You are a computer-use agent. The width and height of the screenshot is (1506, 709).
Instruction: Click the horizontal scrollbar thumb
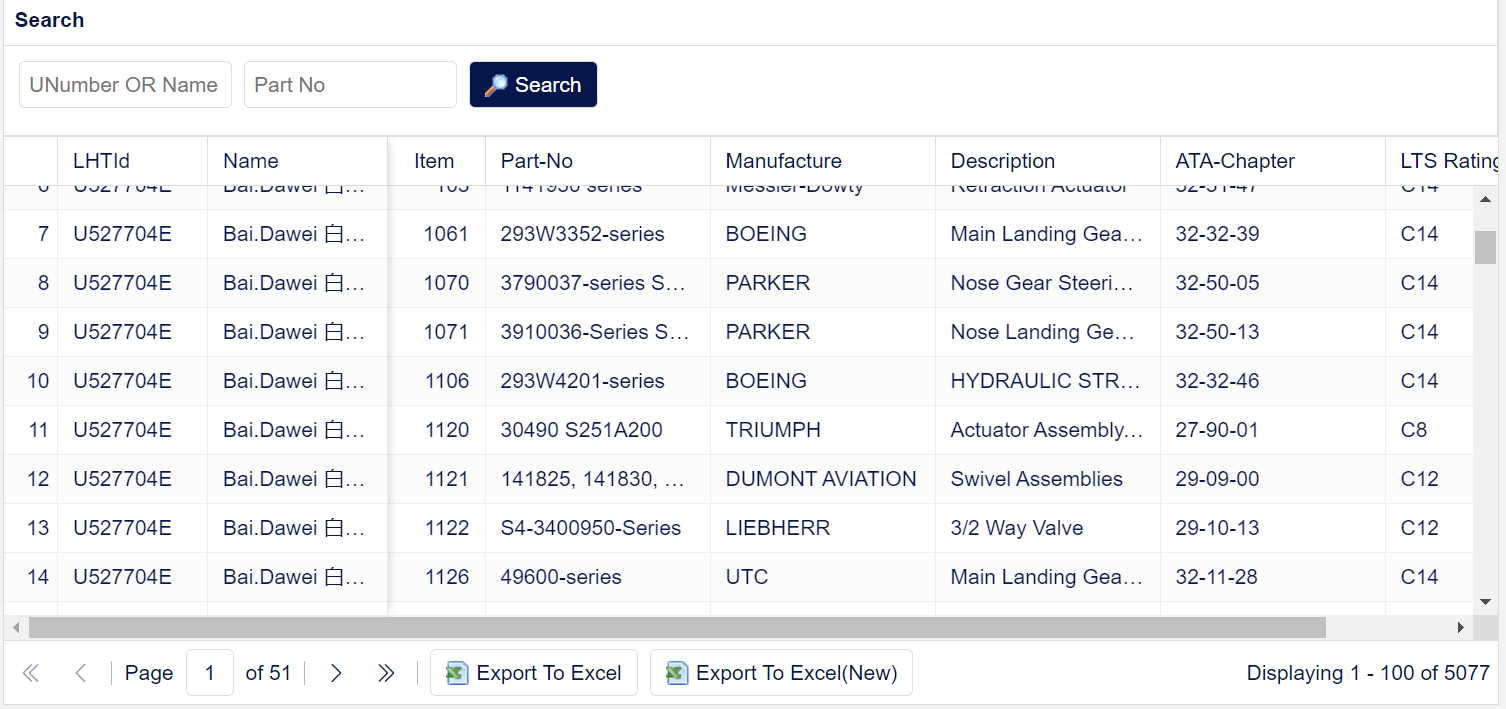677,627
